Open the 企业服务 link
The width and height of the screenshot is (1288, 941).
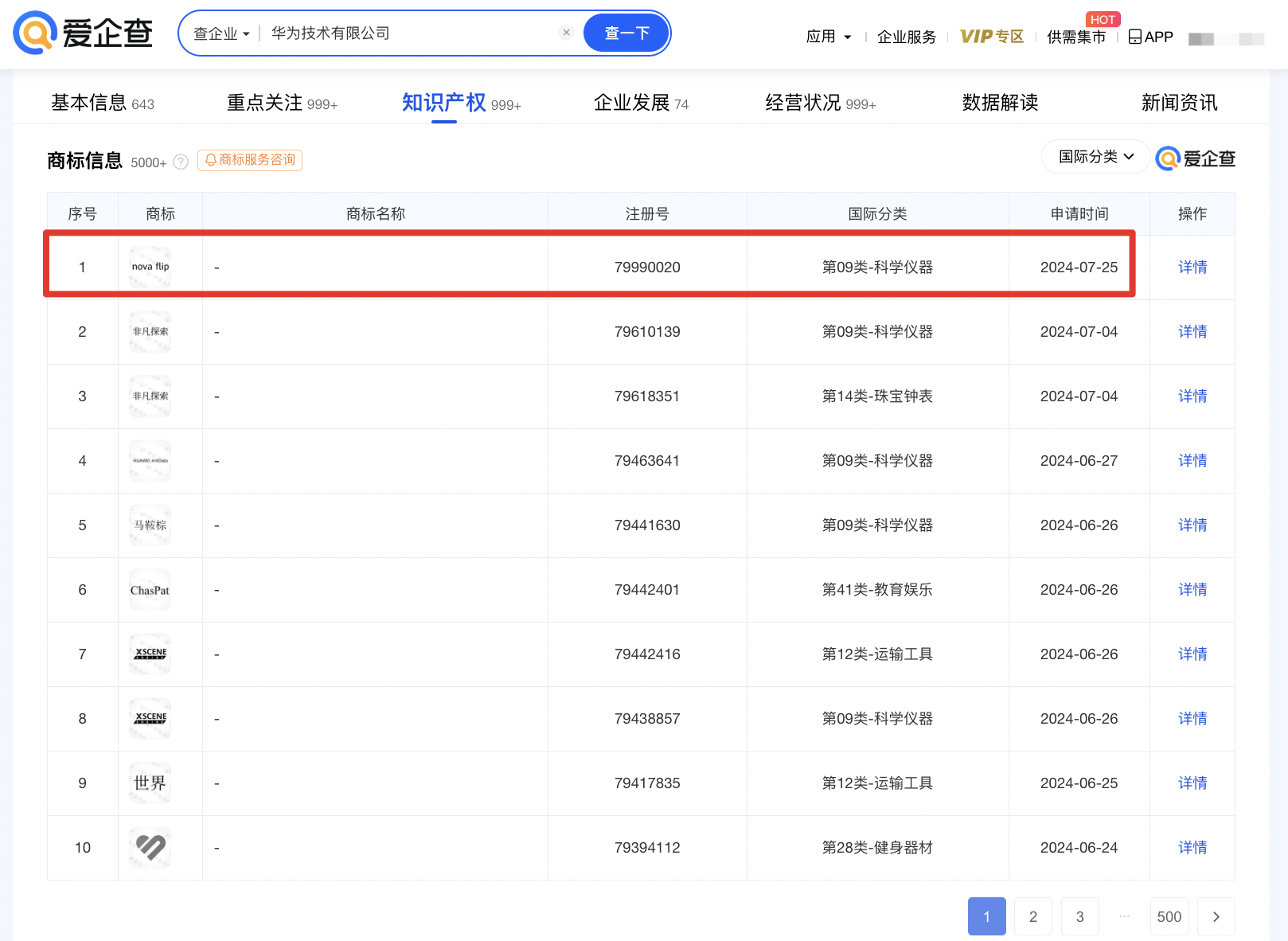coord(906,37)
